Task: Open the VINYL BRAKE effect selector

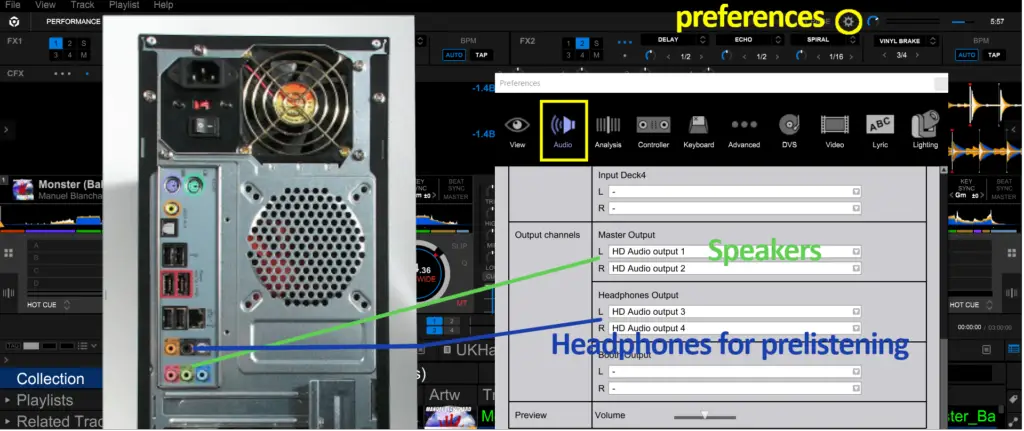Action: [906, 40]
